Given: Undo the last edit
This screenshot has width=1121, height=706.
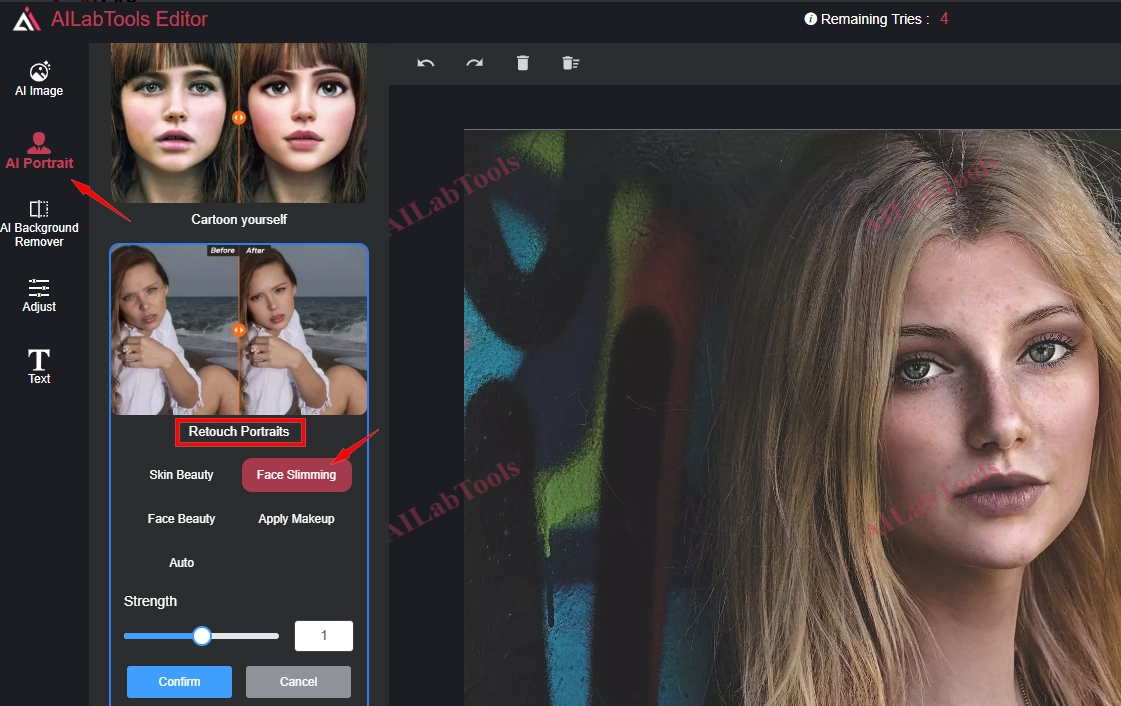Looking at the screenshot, I should [x=426, y=63].
